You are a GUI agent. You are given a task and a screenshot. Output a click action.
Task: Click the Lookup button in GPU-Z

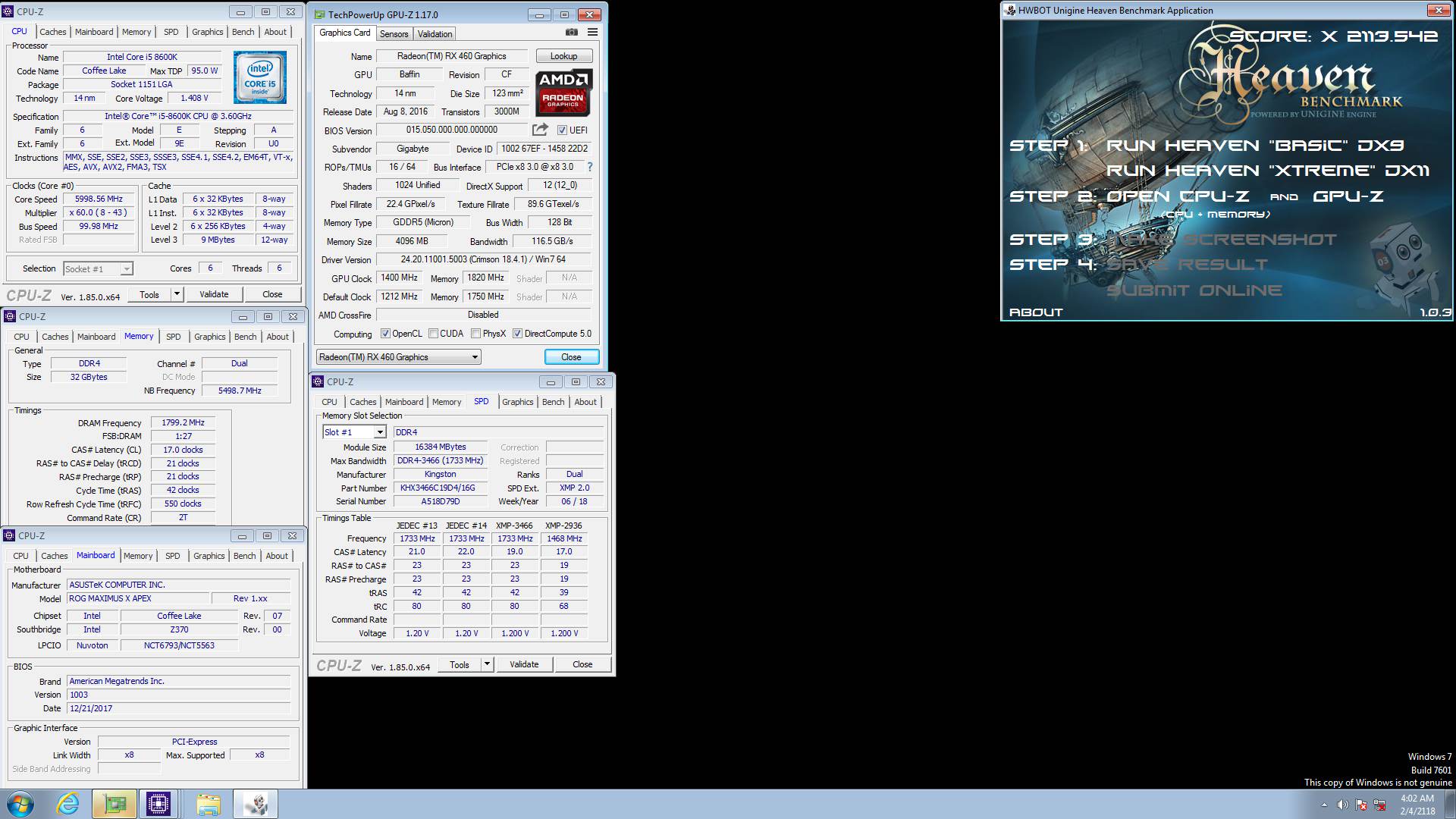click(x=563, y=56)
